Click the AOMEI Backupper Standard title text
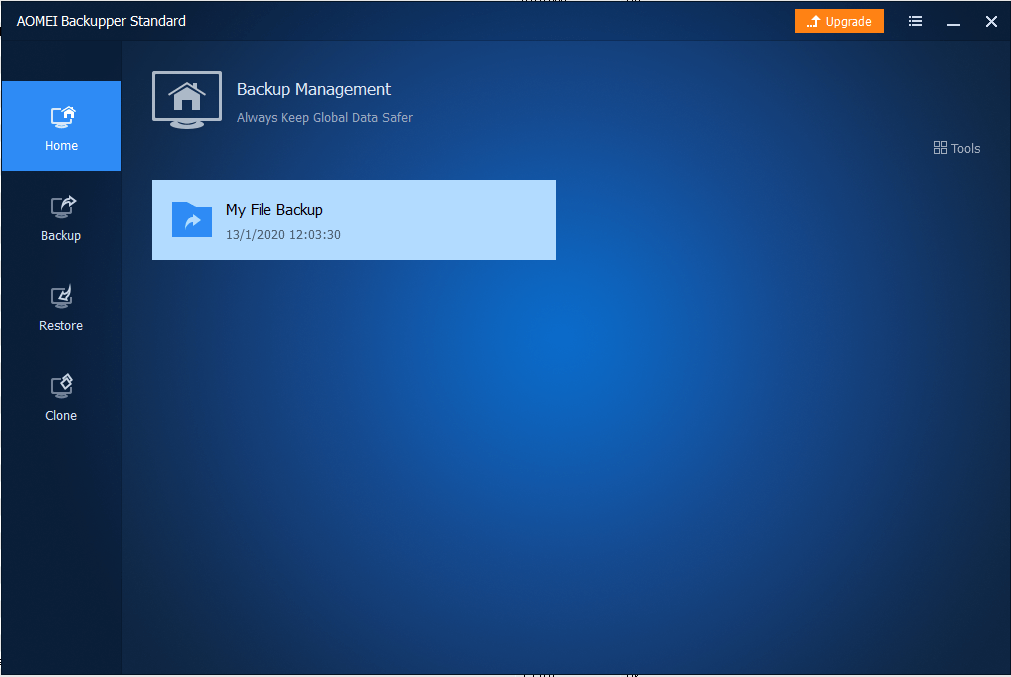Image resolution: width=1011 pixels, height=677 pixels. click(x=101, y=21)
